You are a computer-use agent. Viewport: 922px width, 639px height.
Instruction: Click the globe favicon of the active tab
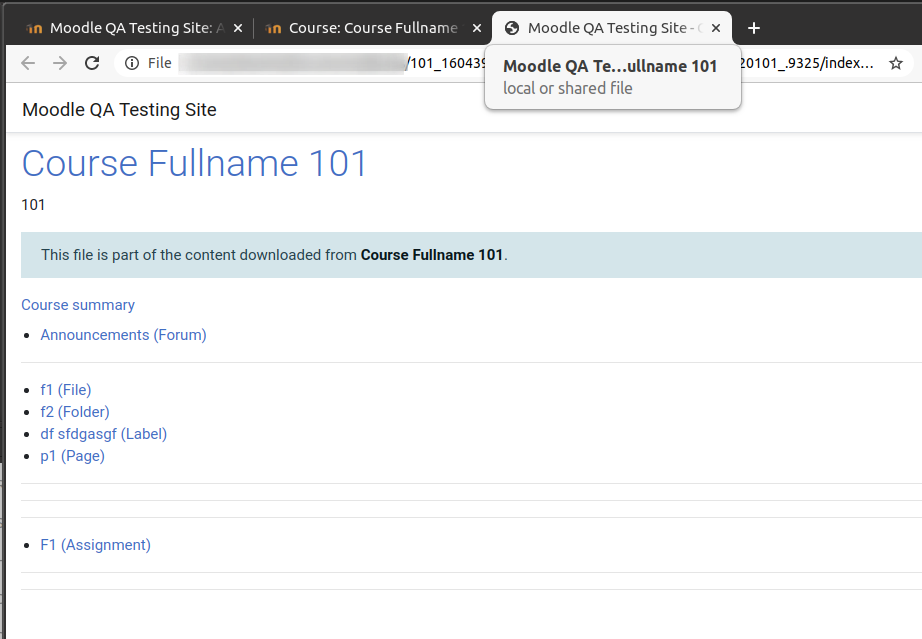(512, 28)
